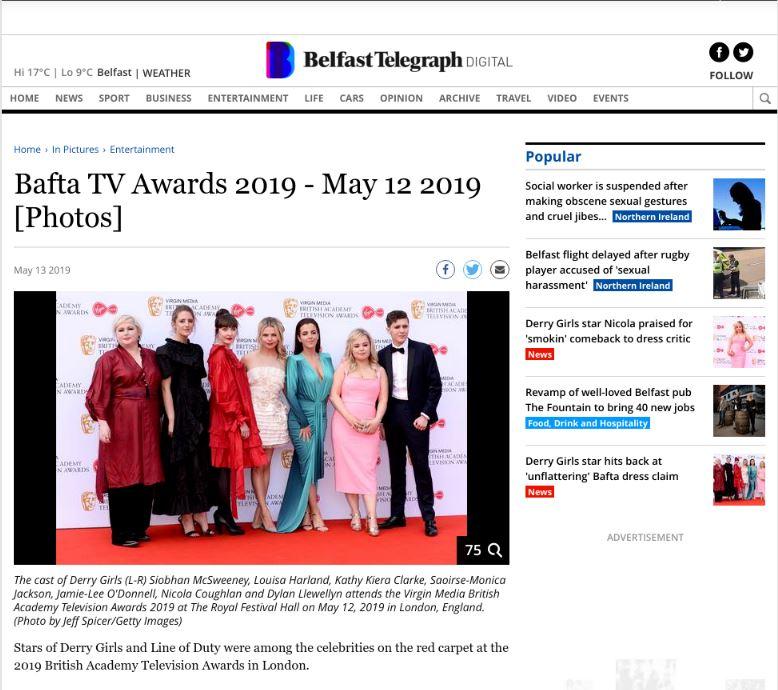Image resolution: width=778 pixels, height=690 pixels.
Task: Share article via Twitter icon
Action: tap(472, 270)
